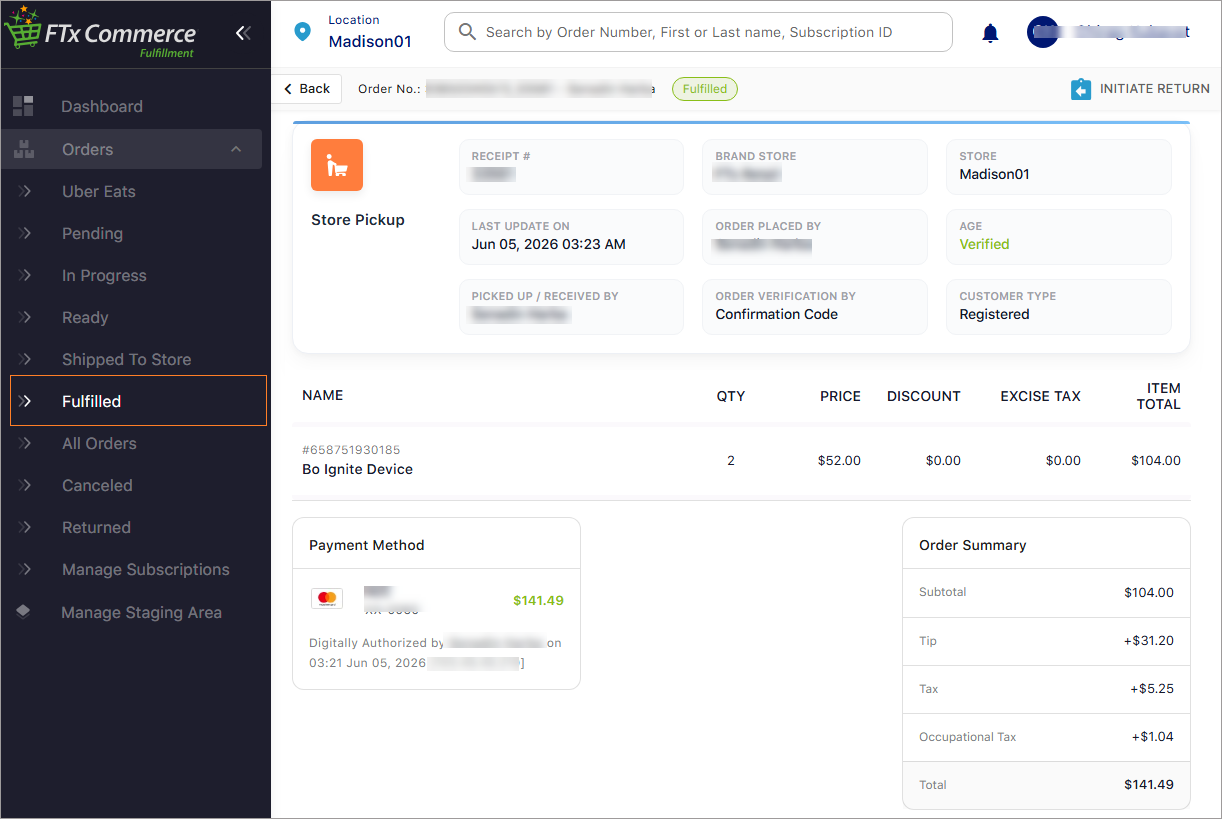Click the Manage Staging Area layers icon

23,612
